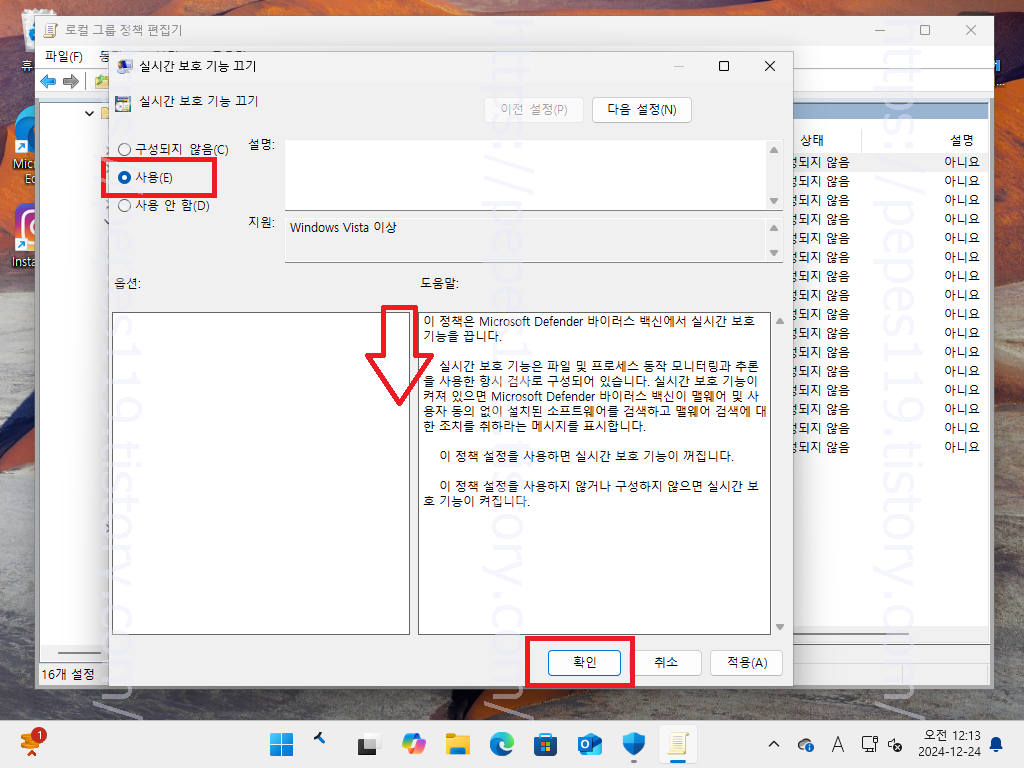Go to 다음 설정(N)
The image size is (1024, 768).
(x=641, y=110)
